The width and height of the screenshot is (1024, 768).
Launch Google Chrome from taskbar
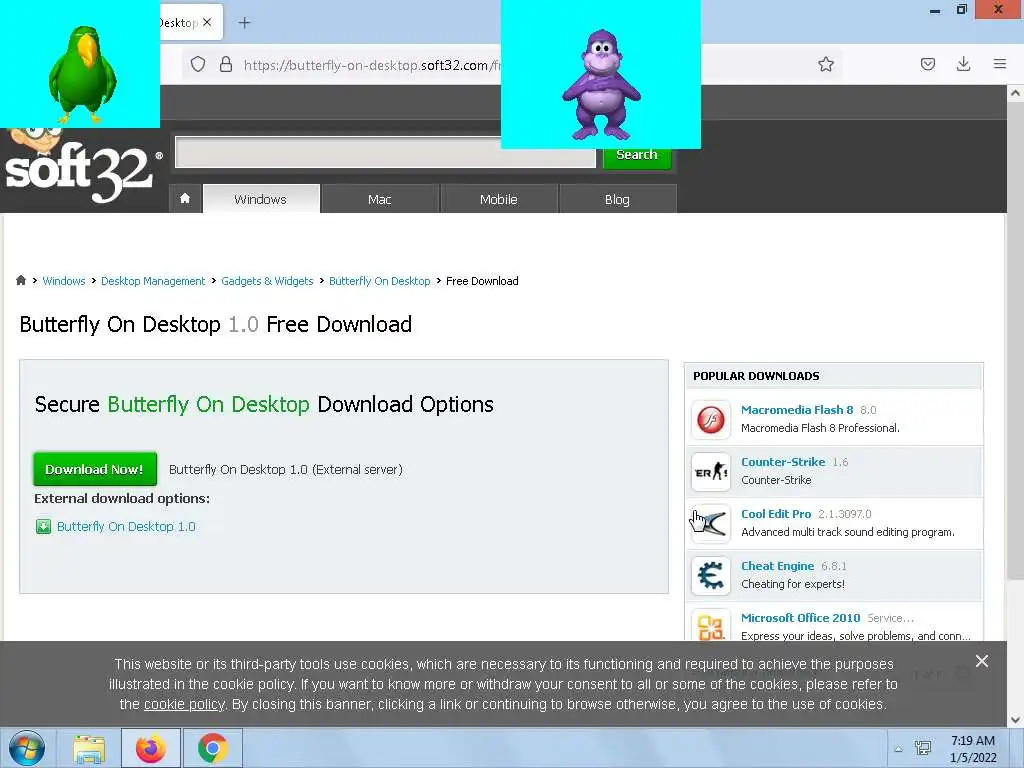pos(212,748)
